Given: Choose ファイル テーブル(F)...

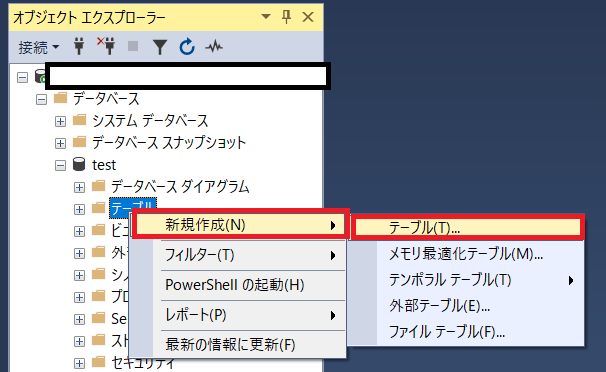Looking at the screenshot, I should click(466, 331).
